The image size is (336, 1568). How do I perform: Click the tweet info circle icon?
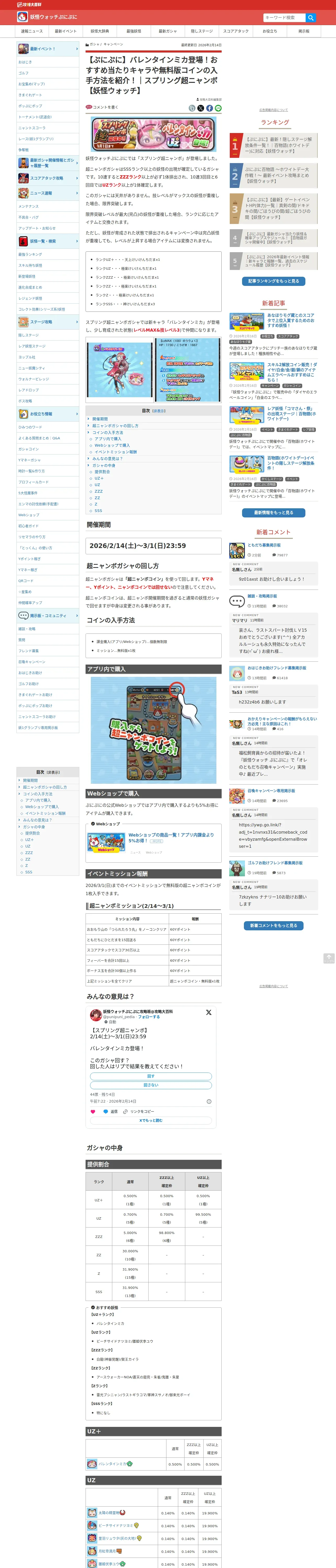coord(209,1101)
